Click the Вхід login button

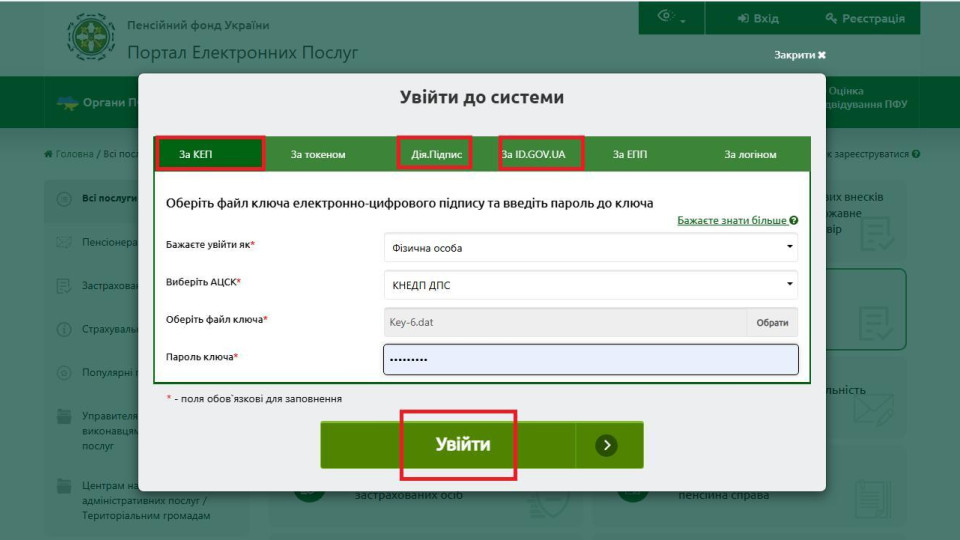click(x=758, y=18)
